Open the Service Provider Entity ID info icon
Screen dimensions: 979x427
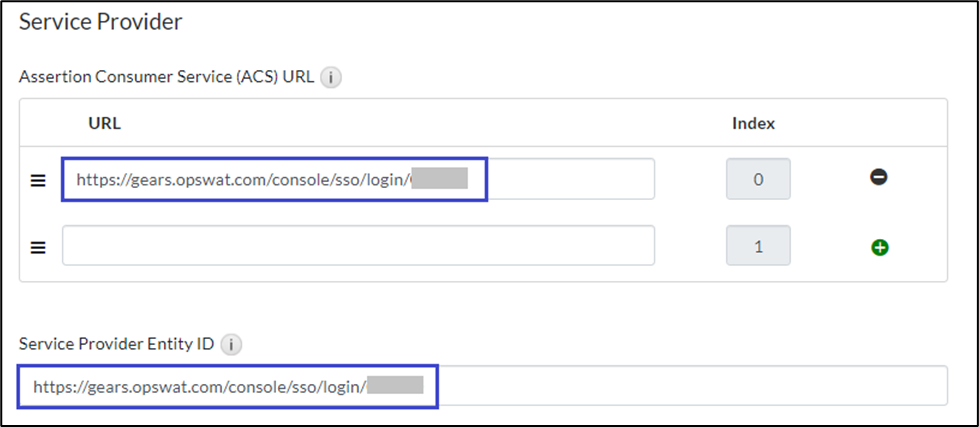click(232, 345)
